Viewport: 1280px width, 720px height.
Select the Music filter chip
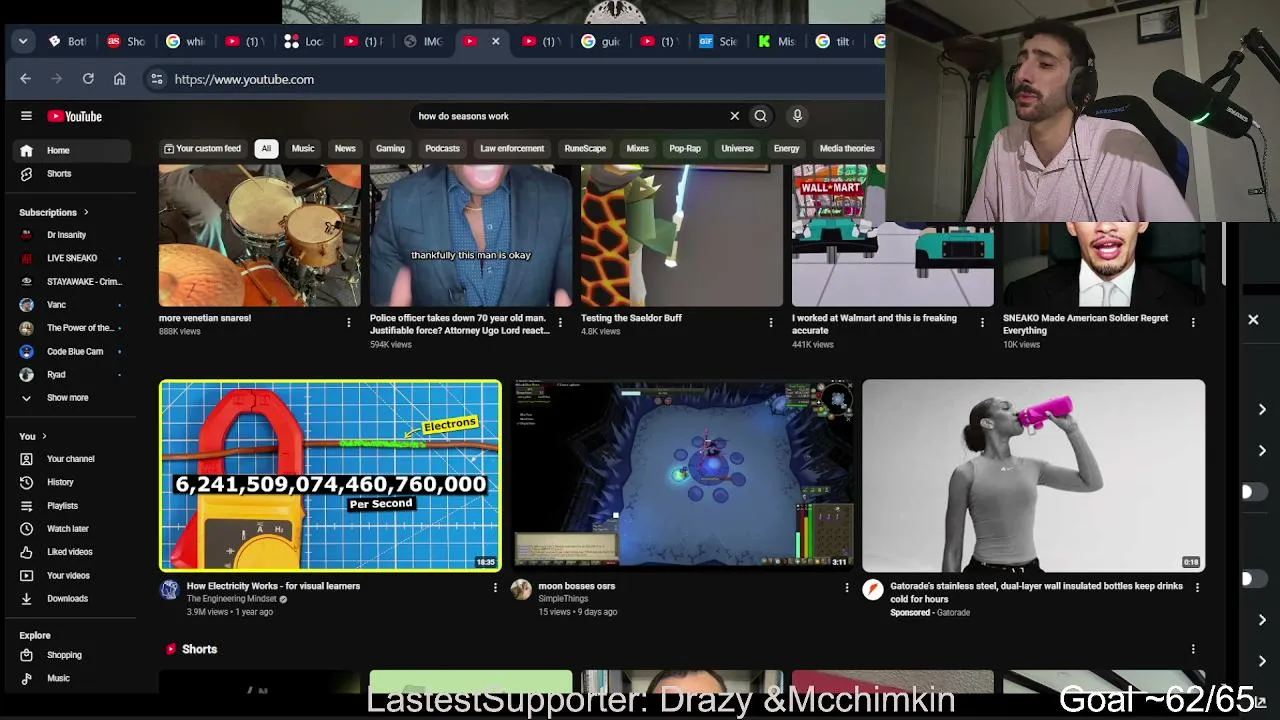click(x=303, y=149)
